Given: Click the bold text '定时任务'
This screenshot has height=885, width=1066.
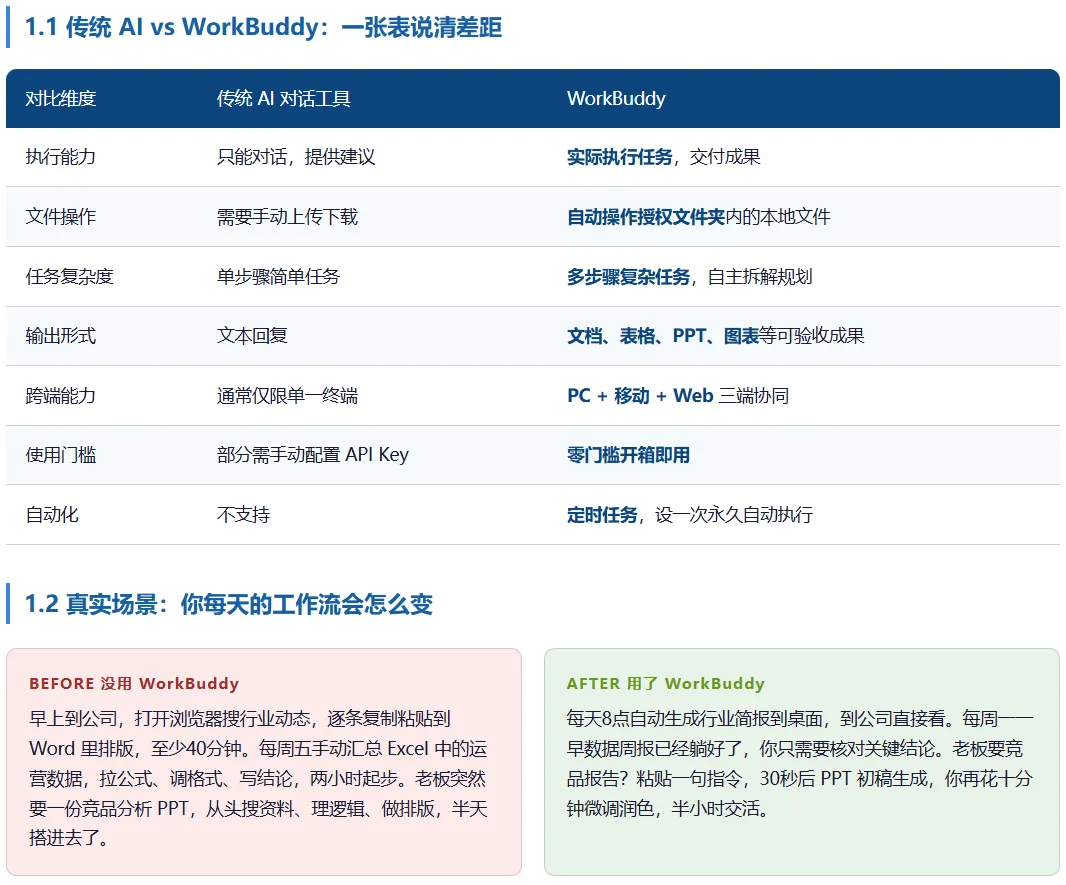Looking at the screenshot, I should click(x=602, y=515).
